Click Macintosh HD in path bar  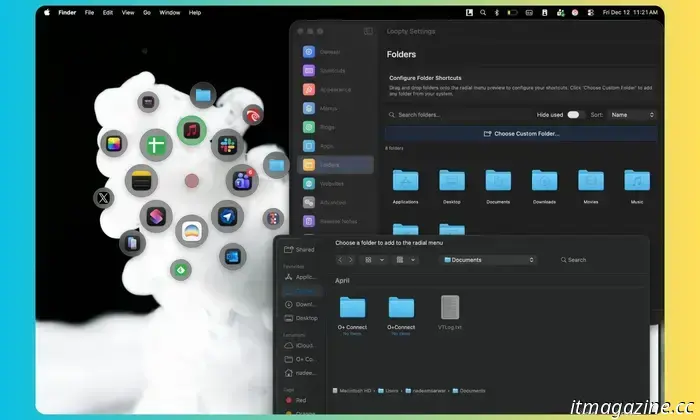coord(352,391)
